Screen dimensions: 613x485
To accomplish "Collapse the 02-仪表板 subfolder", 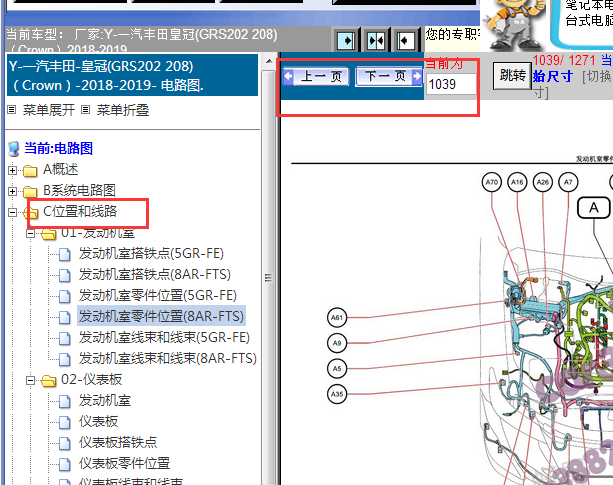I will [x=30, y=380].
